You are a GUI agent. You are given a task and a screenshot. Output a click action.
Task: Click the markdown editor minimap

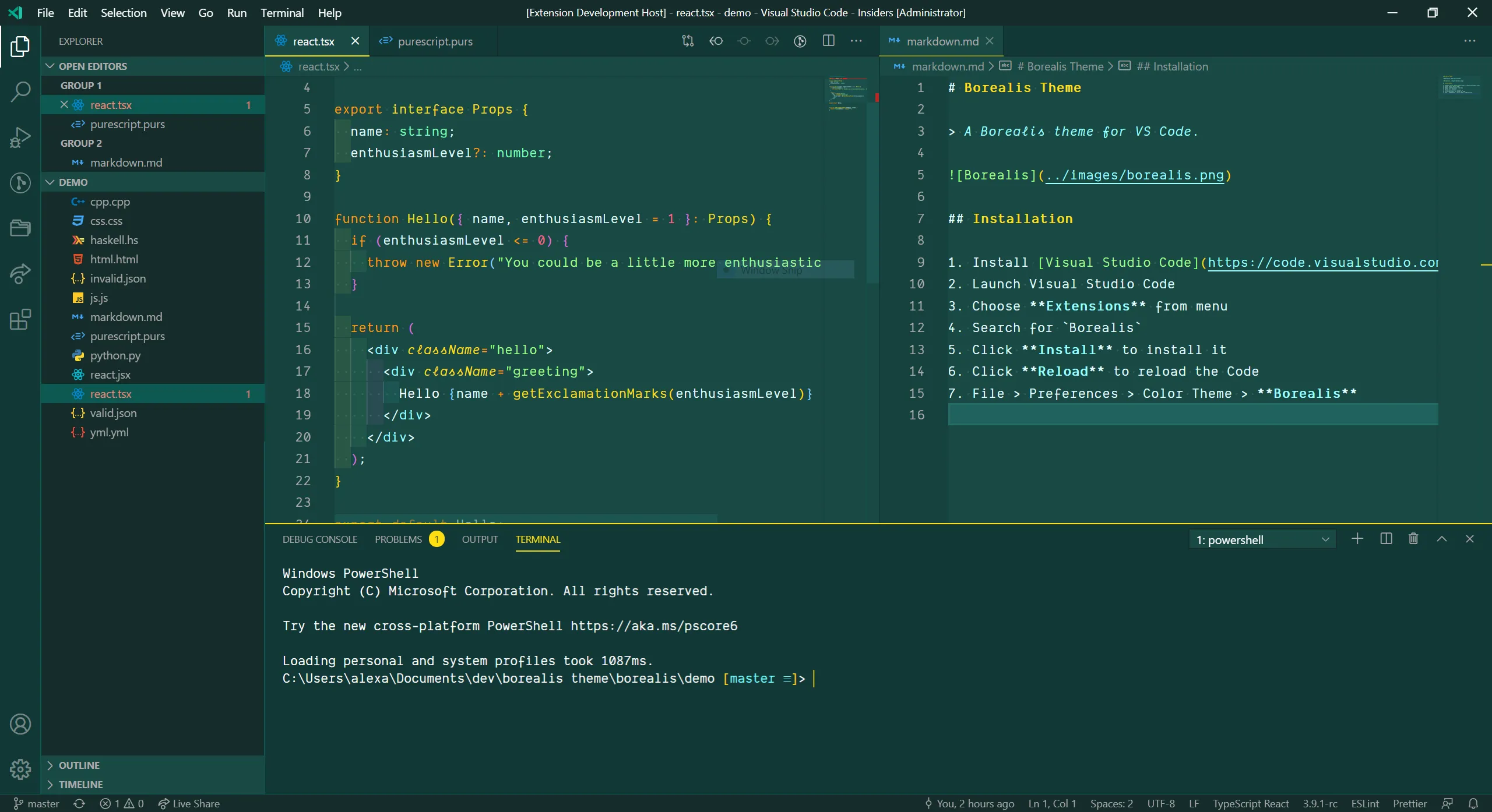(x=1460, y=87)
